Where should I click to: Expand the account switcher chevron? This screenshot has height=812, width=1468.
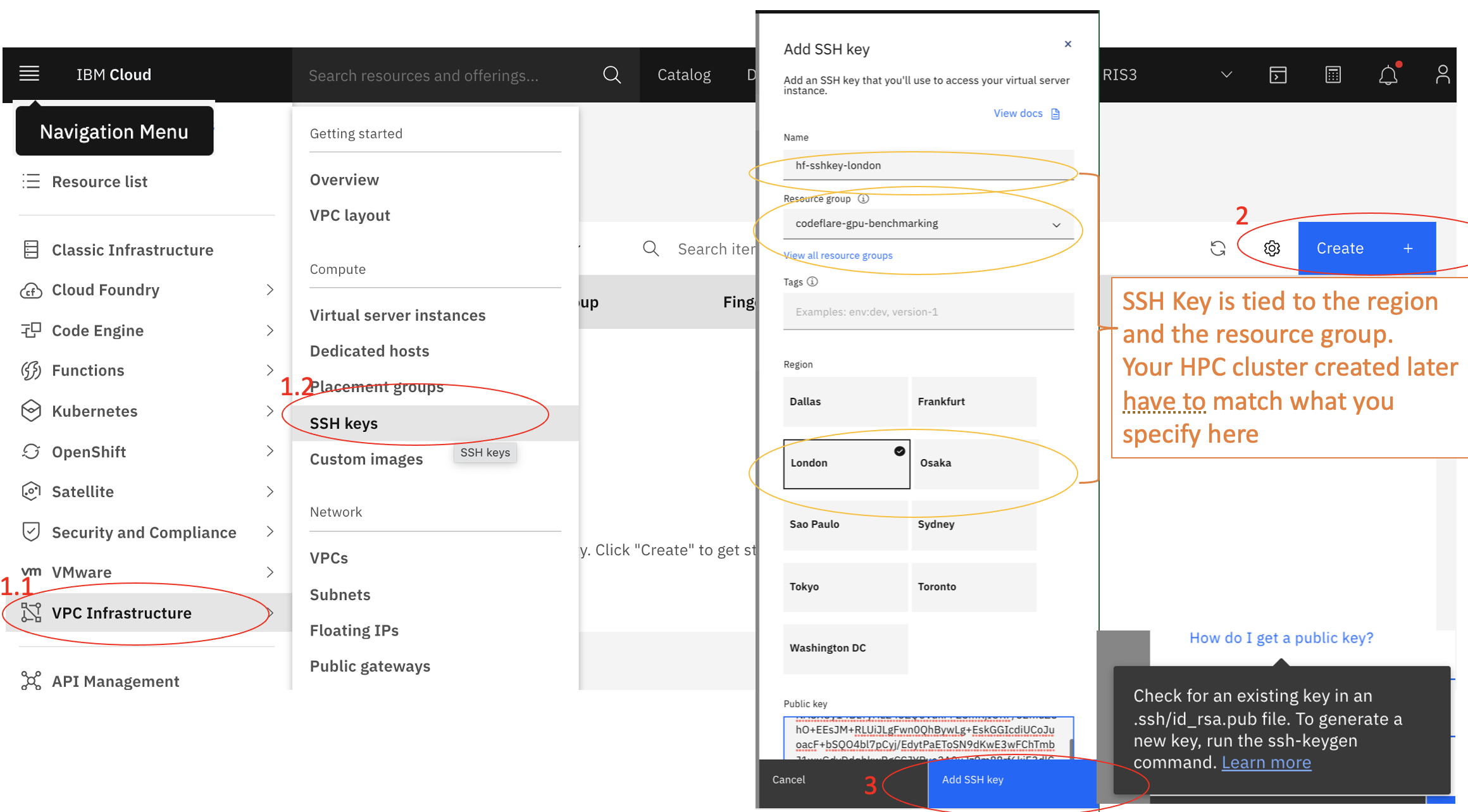[1226, 75]
